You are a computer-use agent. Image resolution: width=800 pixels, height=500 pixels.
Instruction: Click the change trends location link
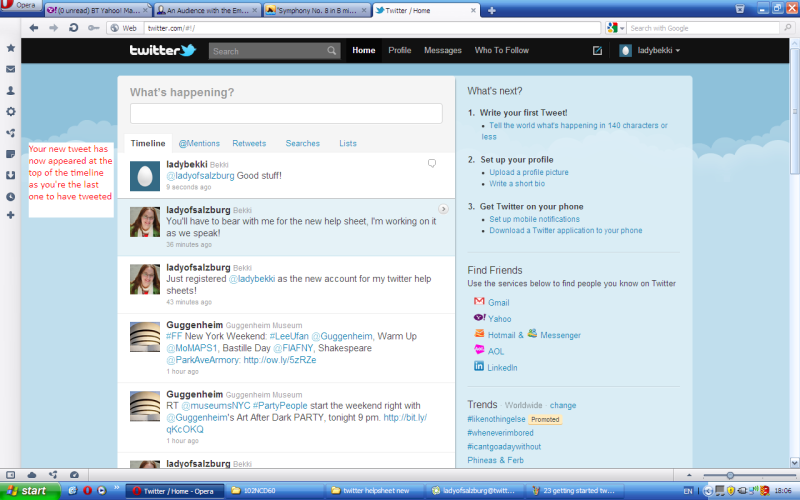[x=563, y=405]
